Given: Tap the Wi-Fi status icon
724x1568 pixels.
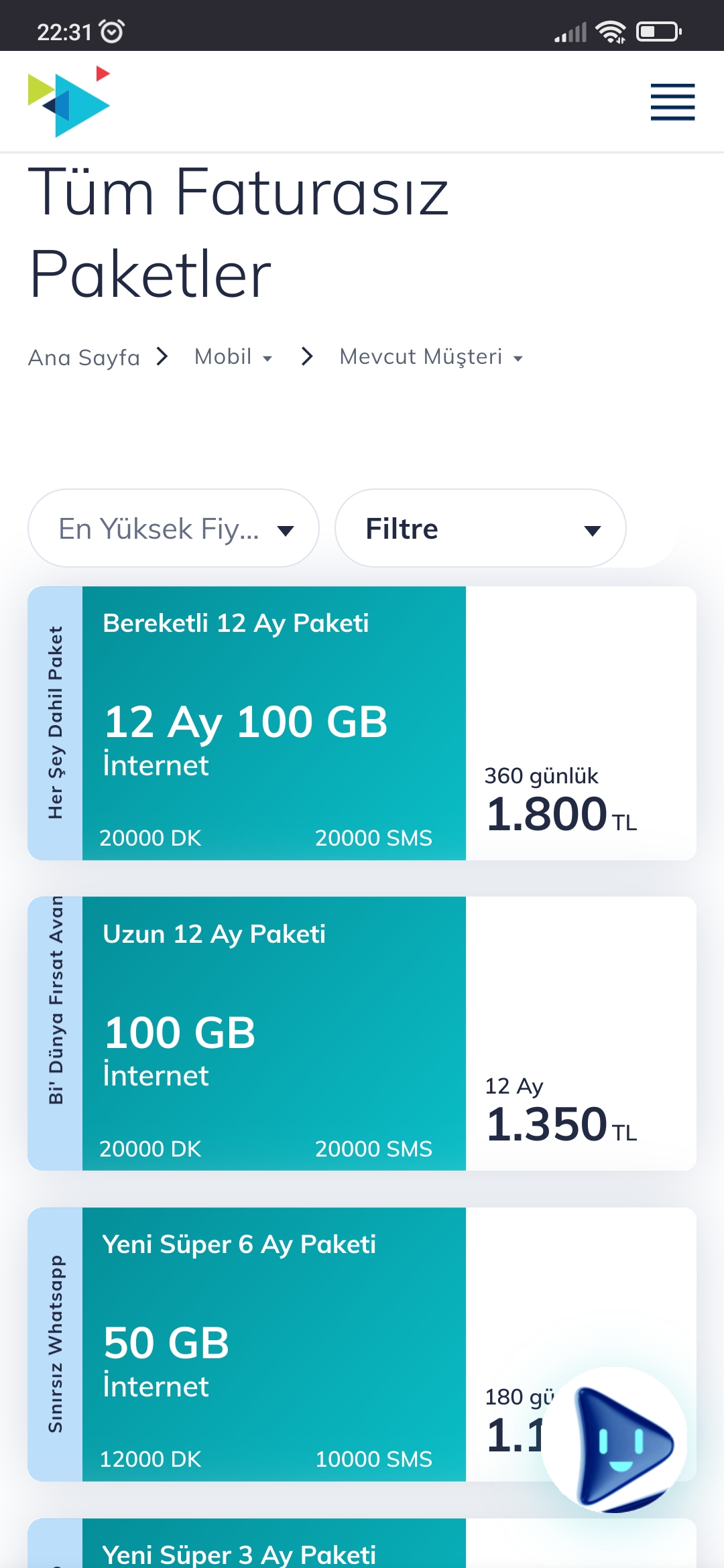Looking at the screenshot, I should 611,31.
